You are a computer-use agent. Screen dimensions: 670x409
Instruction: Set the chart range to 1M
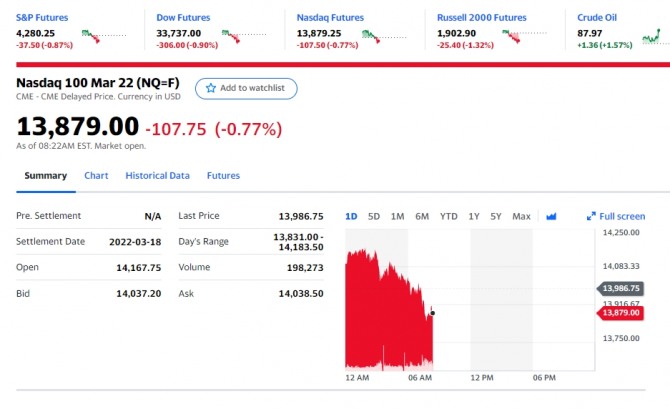point(397,216)
